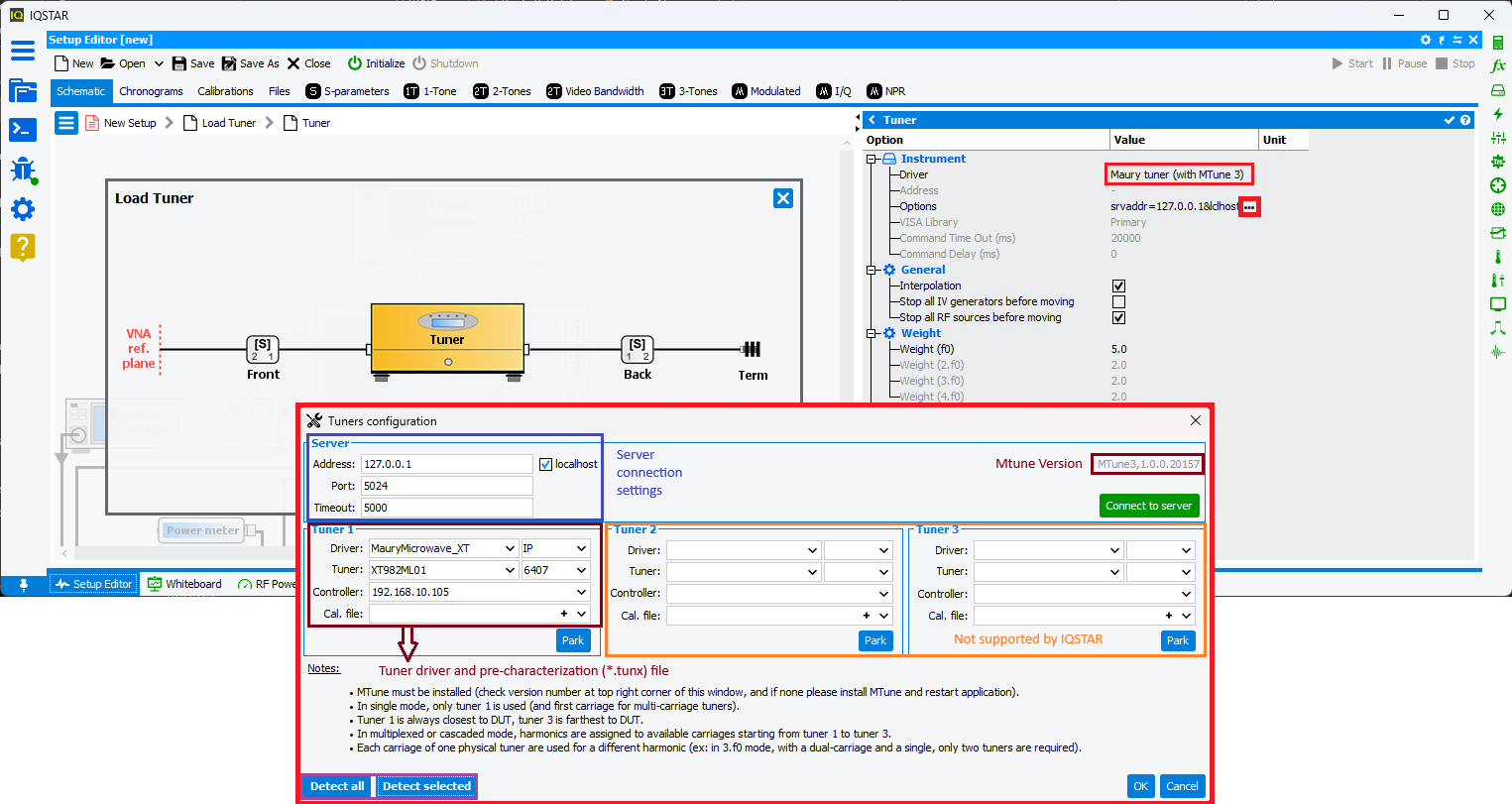Select the Load Tuner breadcrumb
The height and width of the screenshot is (804, 1512).
[219, 123]
